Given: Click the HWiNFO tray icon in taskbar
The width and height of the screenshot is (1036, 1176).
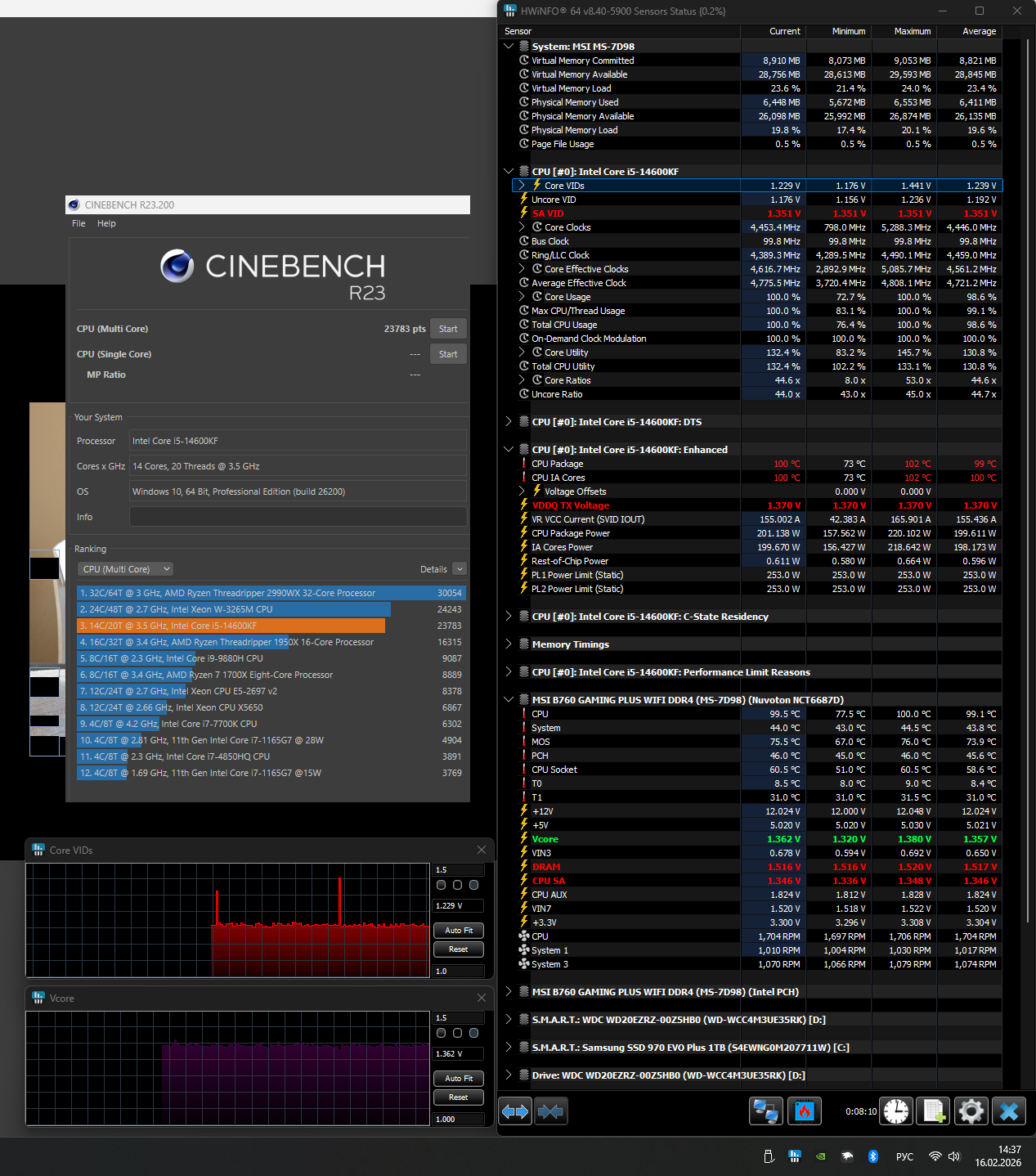Looking at the screenshot, I should pyautogui.click(x=794, y=1156).
